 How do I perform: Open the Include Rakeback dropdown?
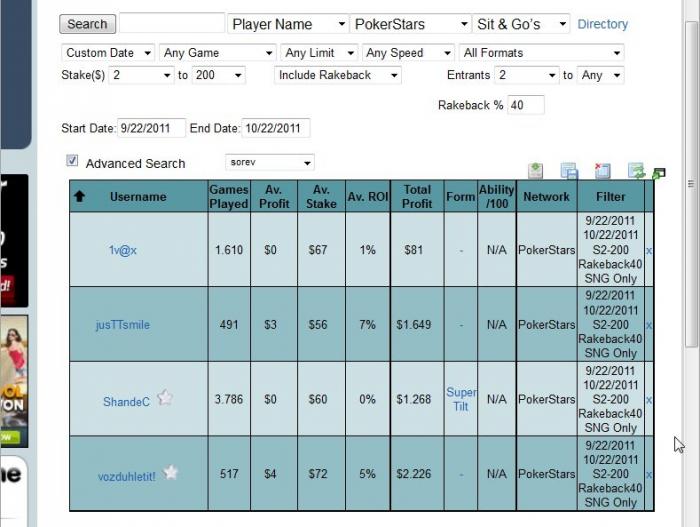(x=338, y=75)
